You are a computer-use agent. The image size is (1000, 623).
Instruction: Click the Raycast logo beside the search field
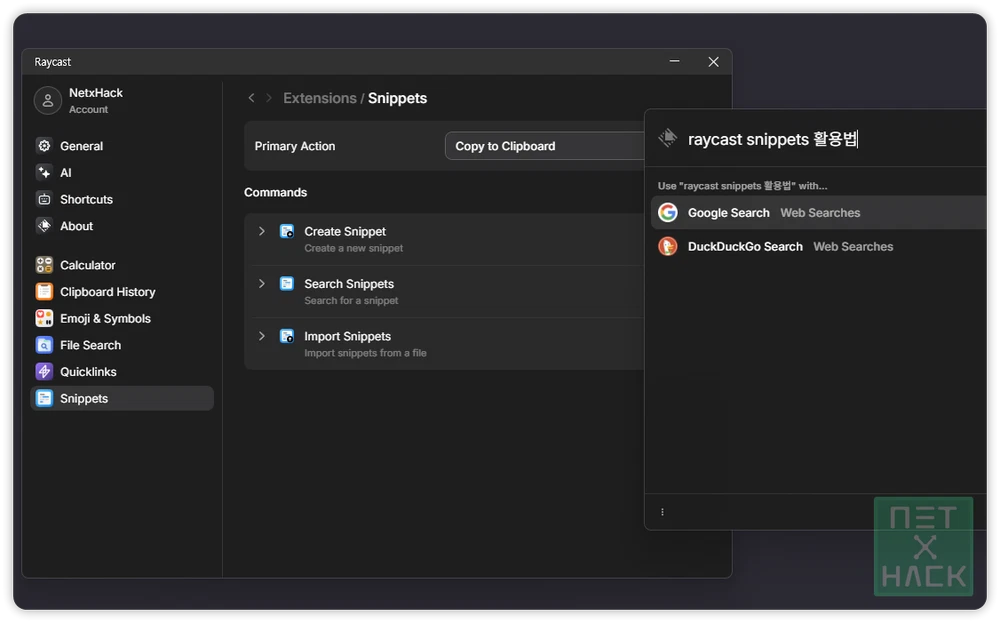pyautogui.click(x=668, y=138)
